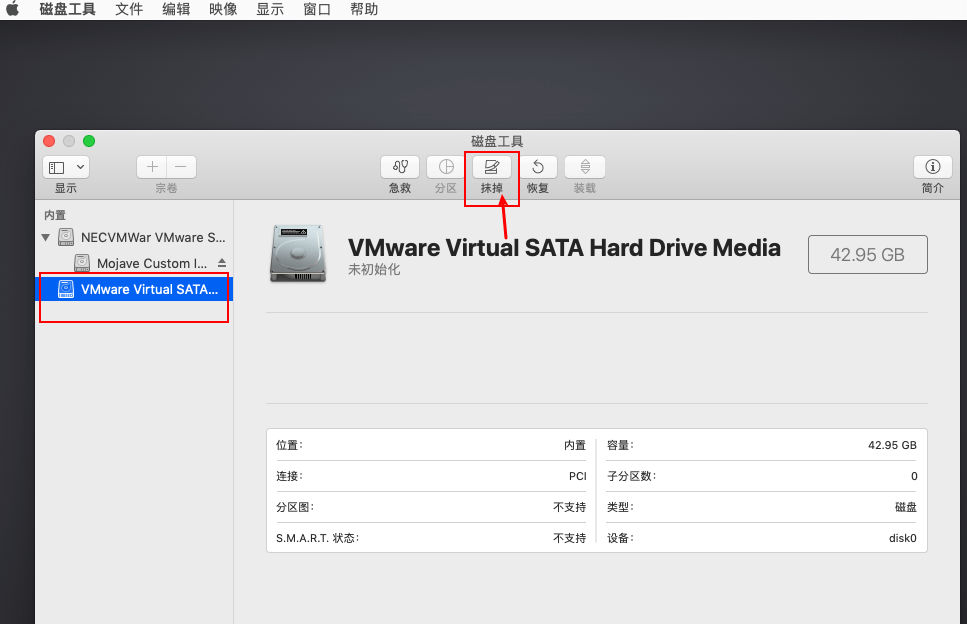Click the S.M.A.R.T. 状态 label

pyautogui.click(x=318, y=538)
